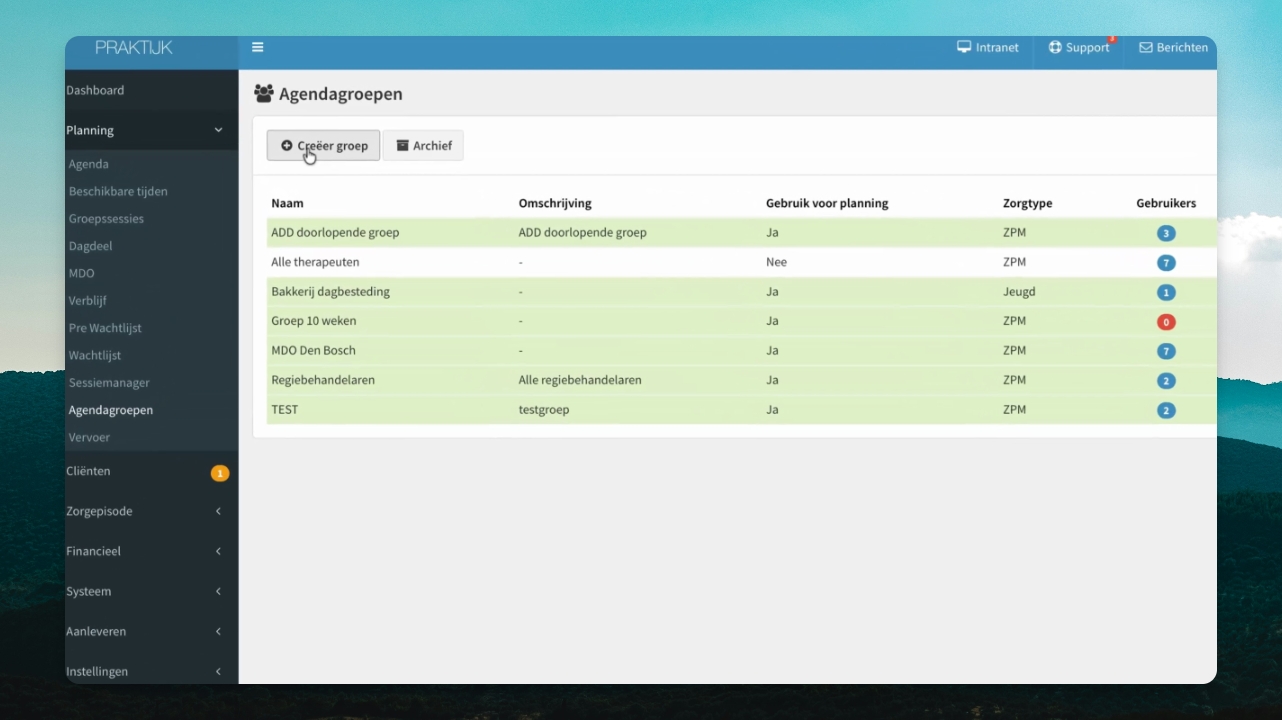Expand the Systeem menu section
The width and height of the screenshot is (1282, 720).
click(x=151, y=591)
